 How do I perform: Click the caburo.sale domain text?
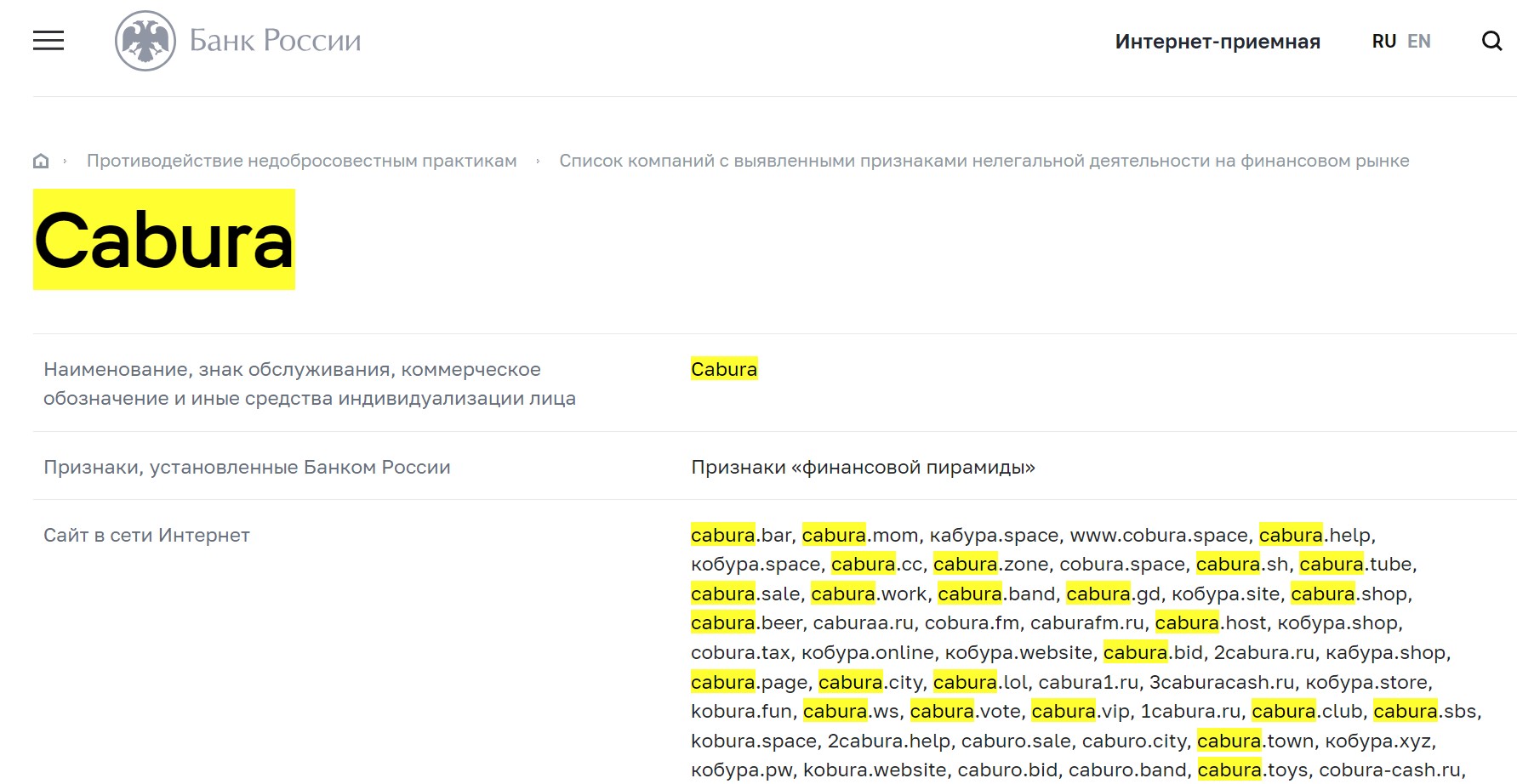[1016, 741]
